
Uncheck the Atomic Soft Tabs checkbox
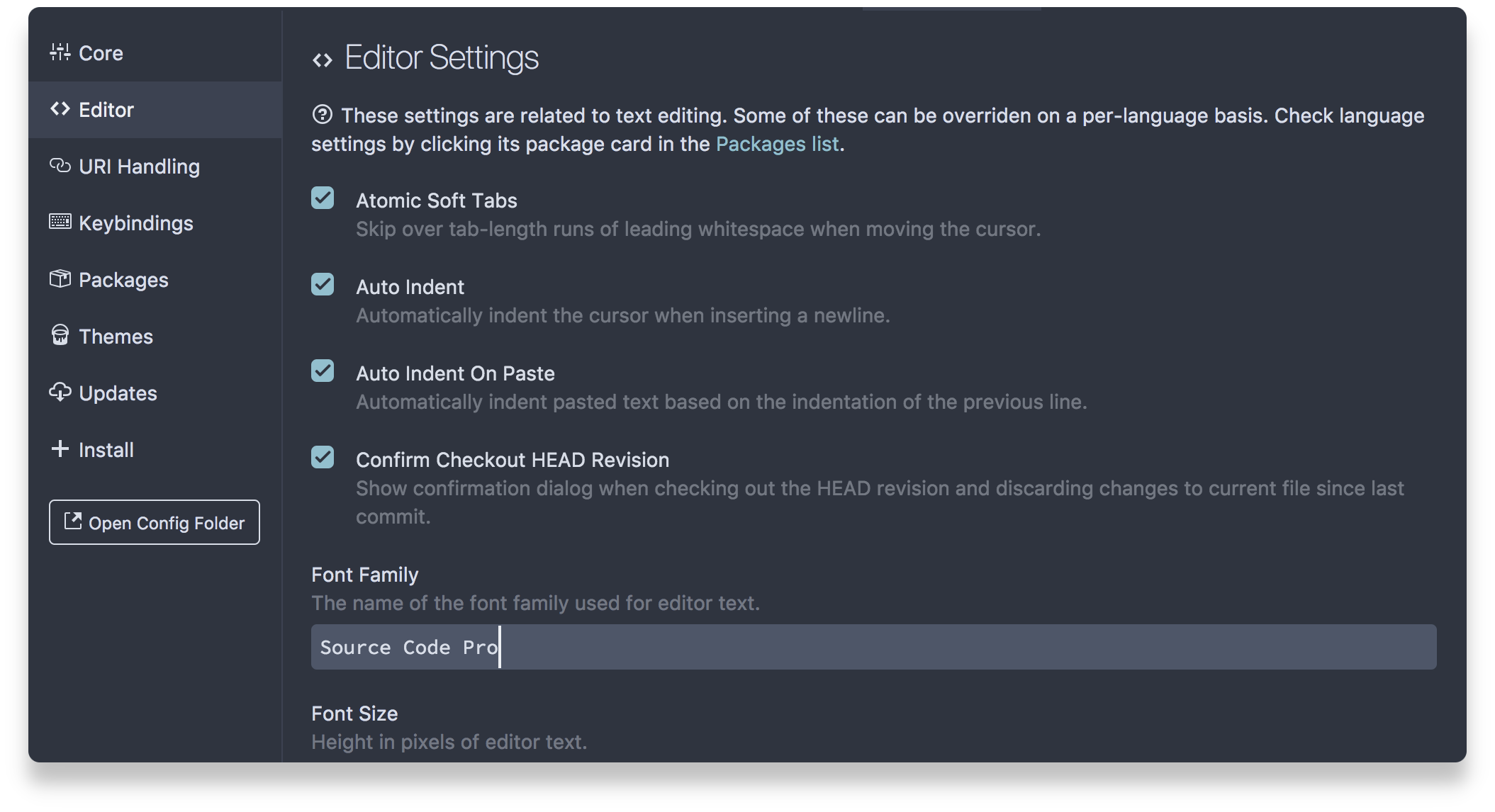point(323,198)
